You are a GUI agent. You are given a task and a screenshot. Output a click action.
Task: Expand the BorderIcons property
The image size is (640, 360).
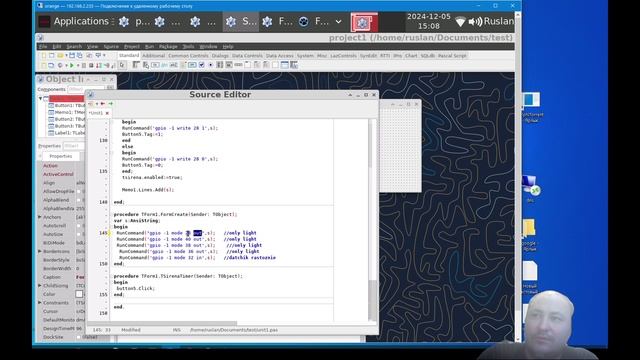tap(40, 251)
